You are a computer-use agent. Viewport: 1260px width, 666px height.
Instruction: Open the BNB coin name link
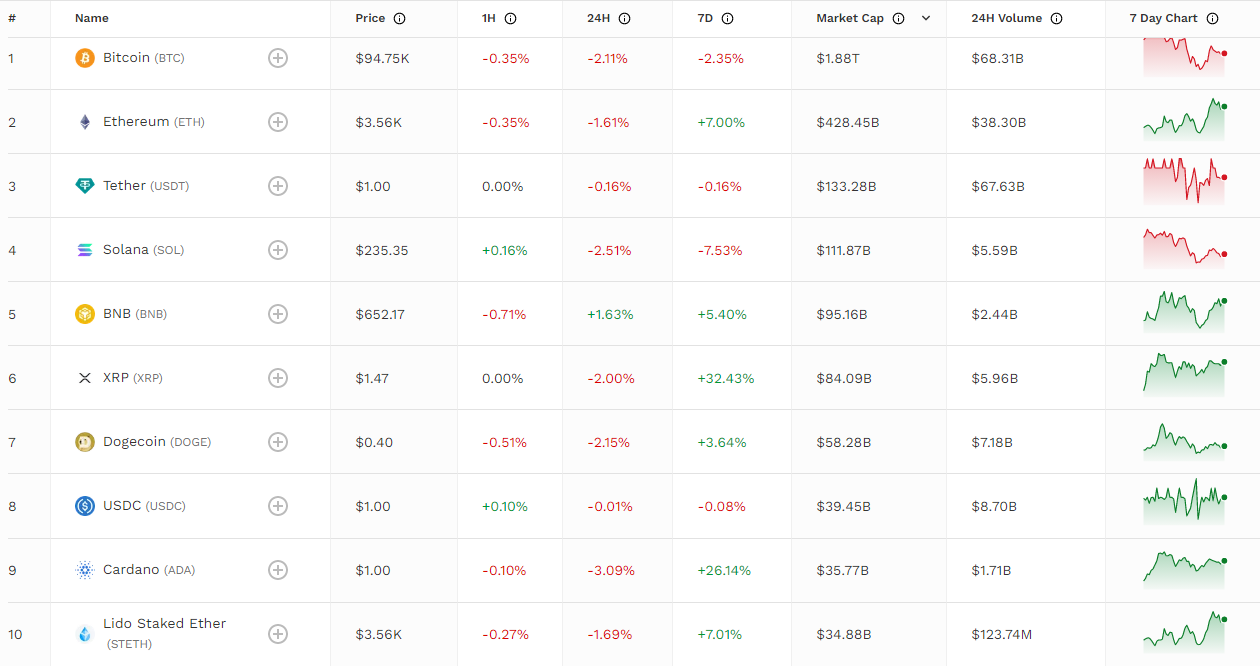coord(116,314)
